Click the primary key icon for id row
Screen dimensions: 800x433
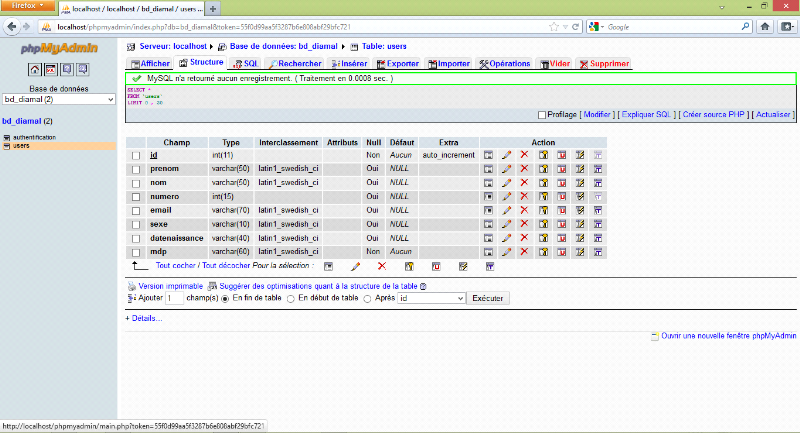pos(543,155)
